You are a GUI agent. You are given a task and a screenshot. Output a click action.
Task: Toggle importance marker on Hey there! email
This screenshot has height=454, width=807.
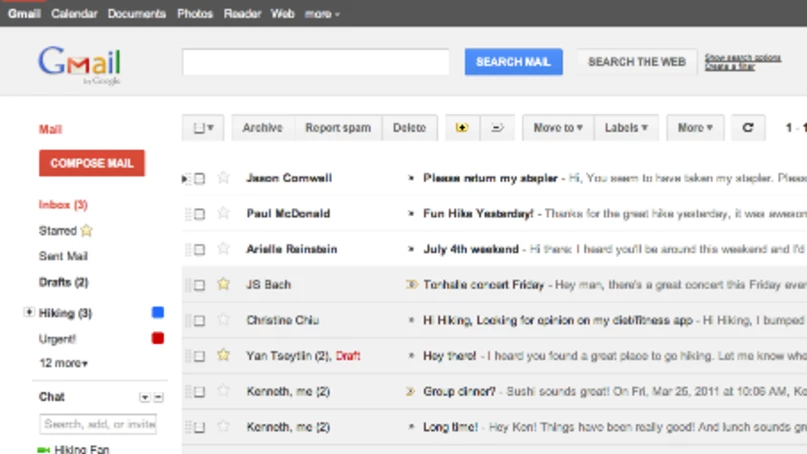(411, 356)
